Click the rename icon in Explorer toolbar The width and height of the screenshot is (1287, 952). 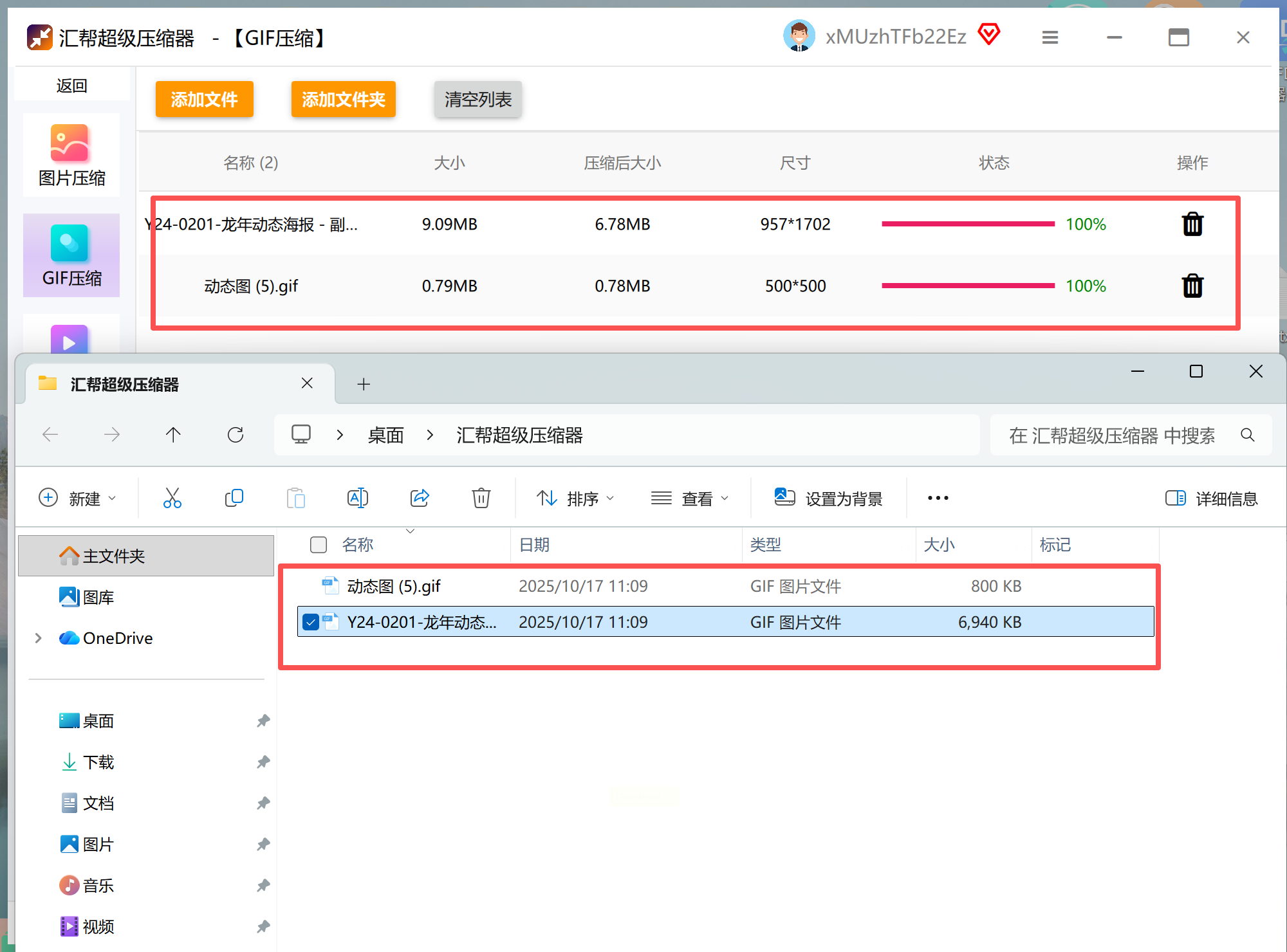pyautogui.click(x=358, y=498)
